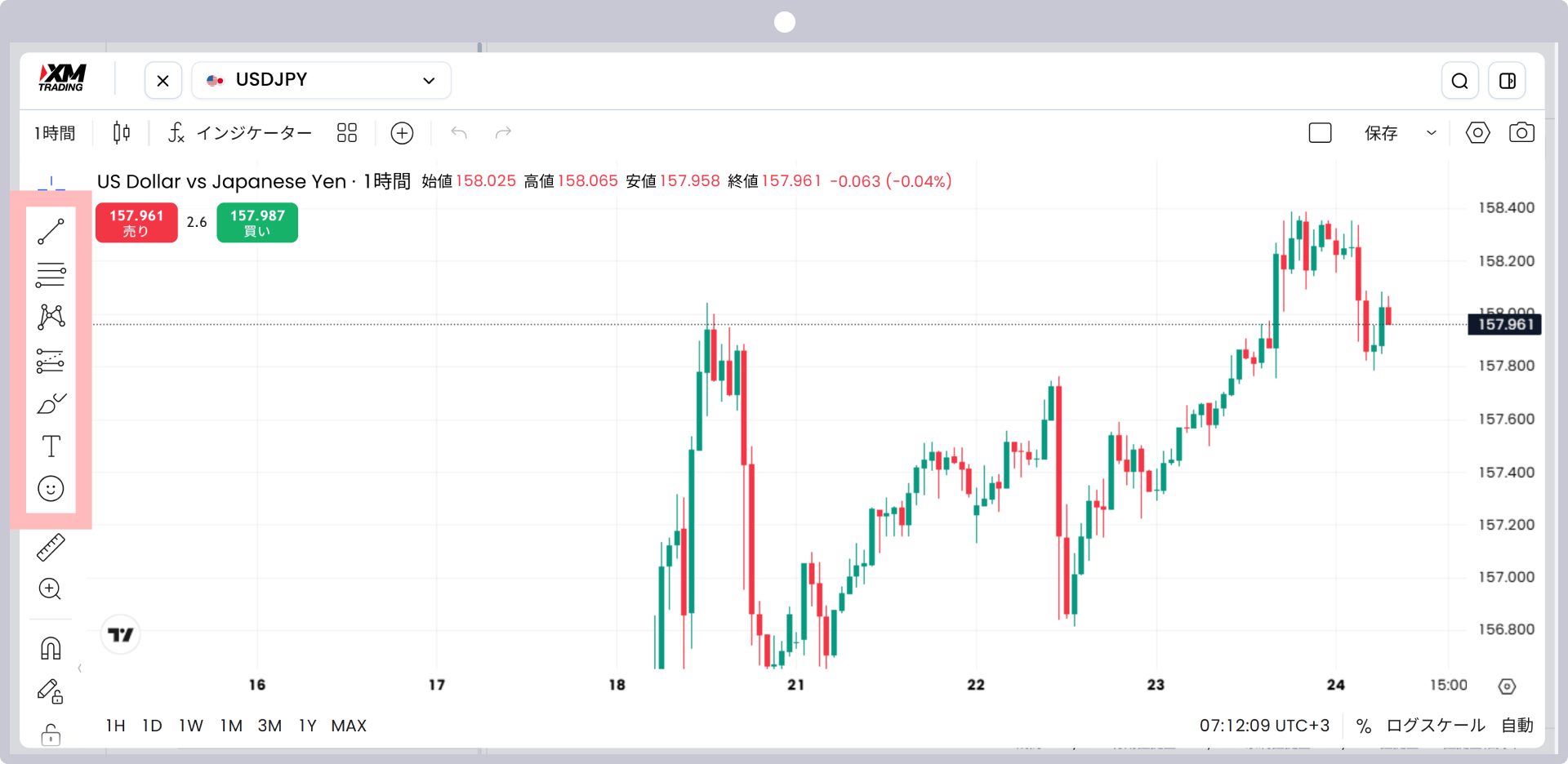Click the 保存 save button
The image size is (1568, 764).
(x=1381, y=133)
